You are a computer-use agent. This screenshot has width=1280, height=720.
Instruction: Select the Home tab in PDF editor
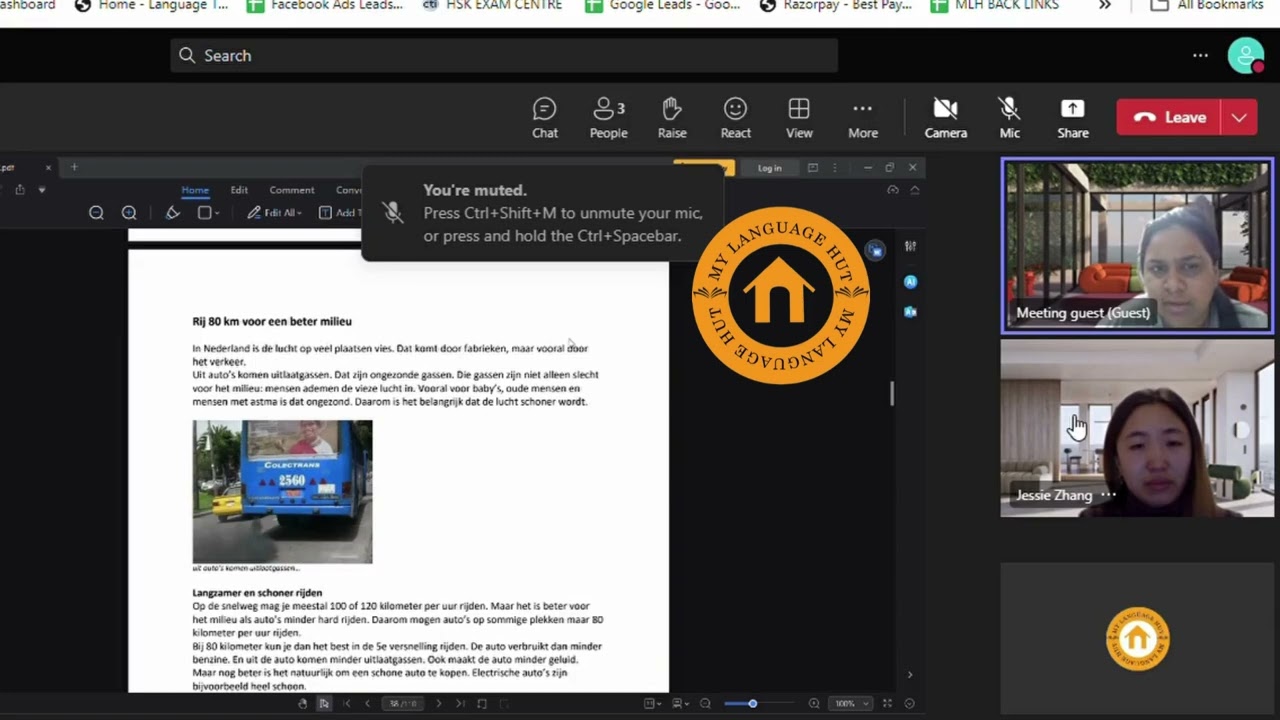[x=195, y=190]
